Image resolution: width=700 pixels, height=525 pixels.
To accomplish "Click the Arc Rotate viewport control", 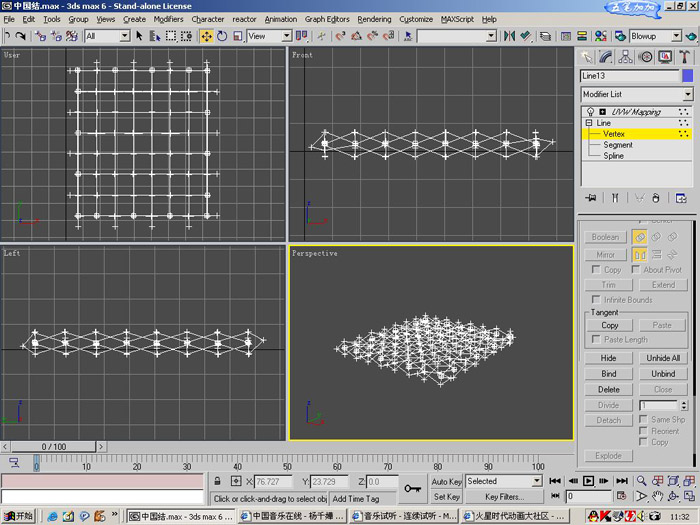I will pyautogui.click(x=673, y=496).
